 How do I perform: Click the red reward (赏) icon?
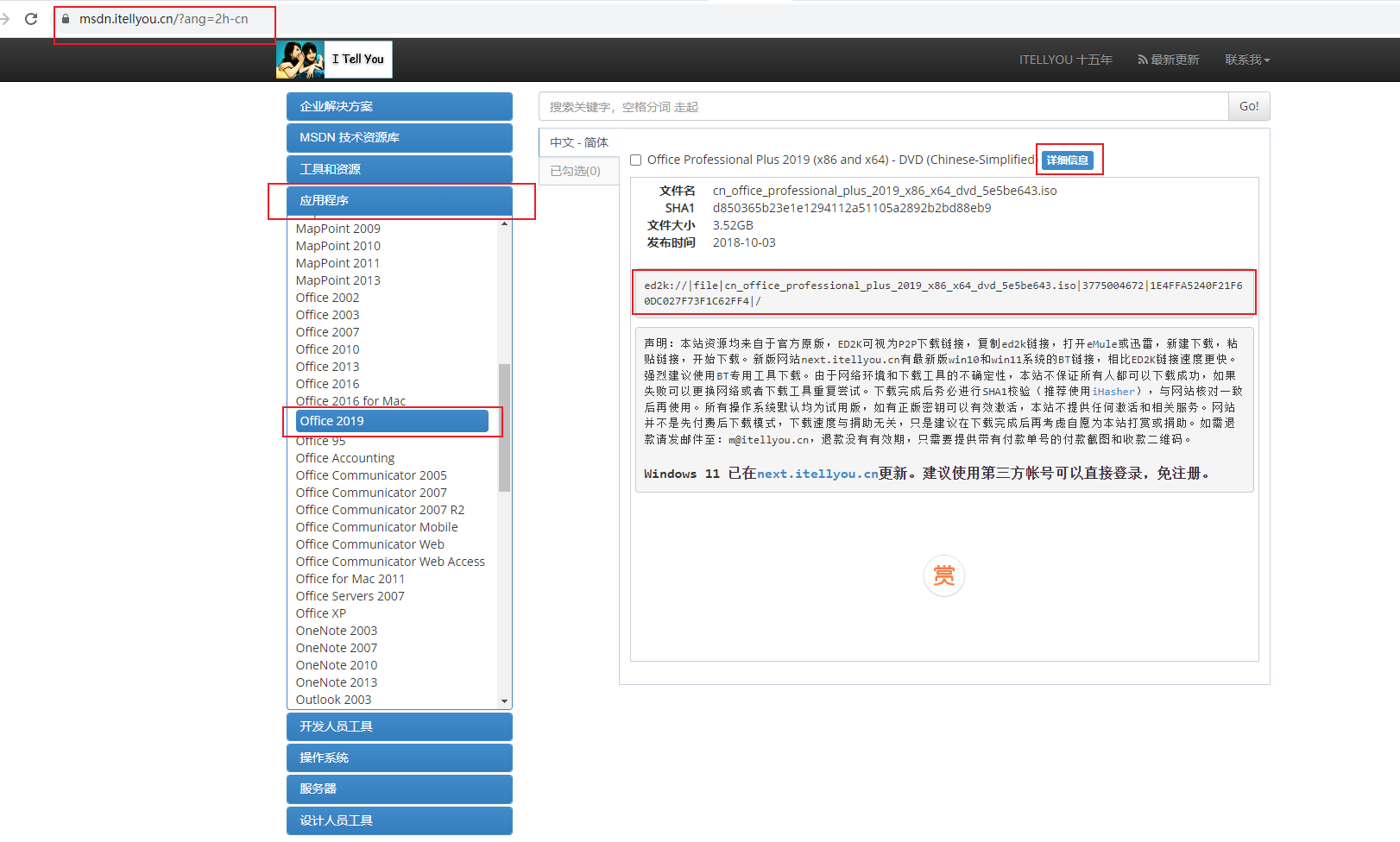(943, 575)
